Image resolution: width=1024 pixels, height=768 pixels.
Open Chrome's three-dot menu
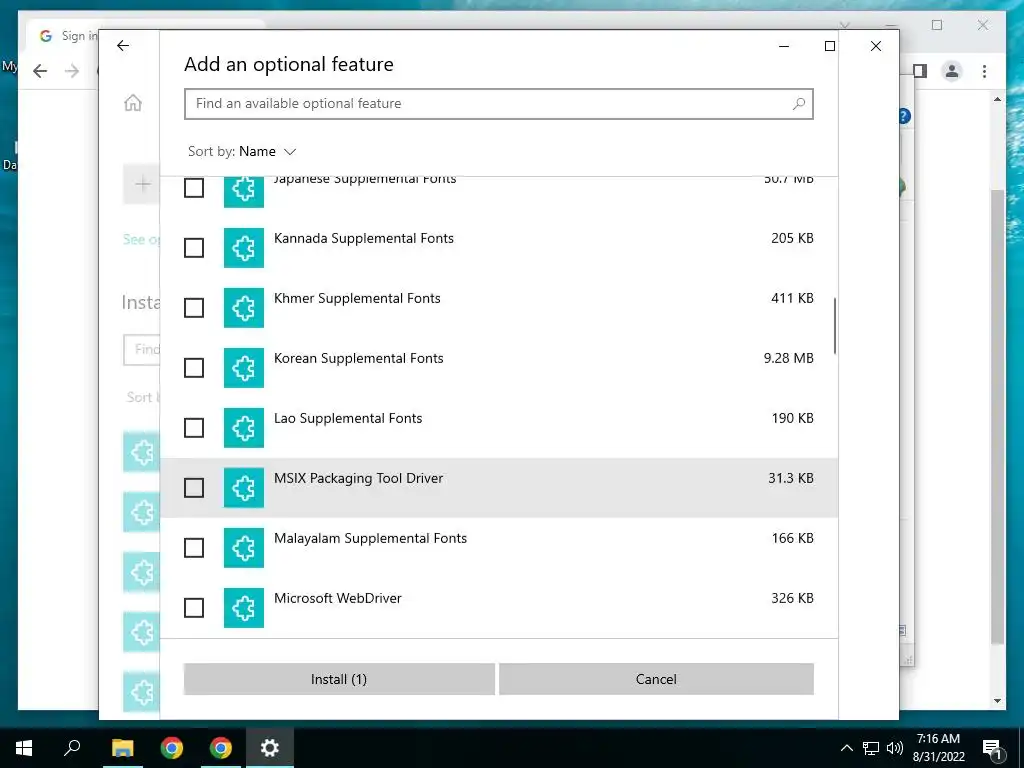(984, 71)
